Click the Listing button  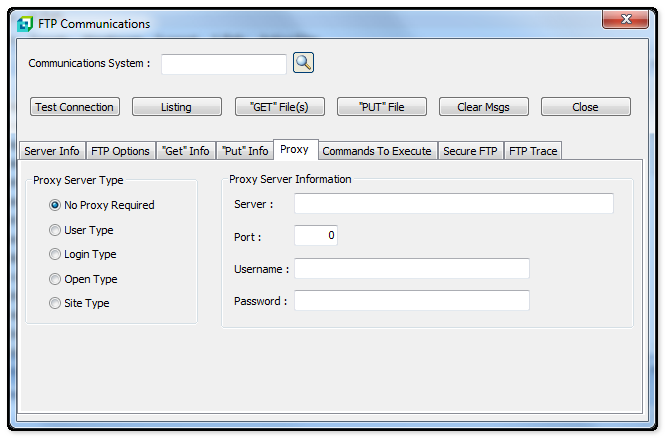point(176,107)
